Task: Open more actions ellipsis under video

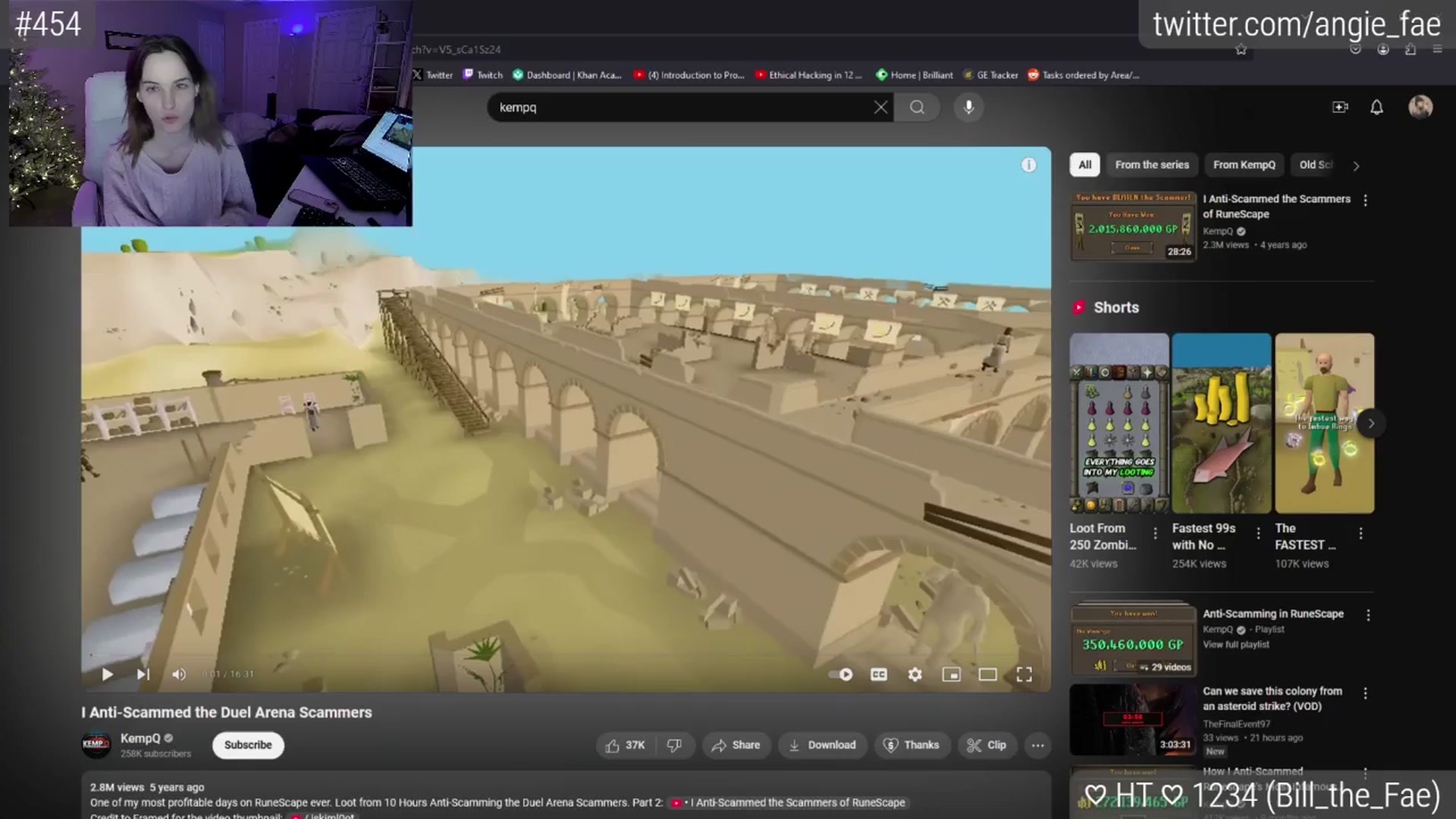Action: click(x=1037, y=745)
